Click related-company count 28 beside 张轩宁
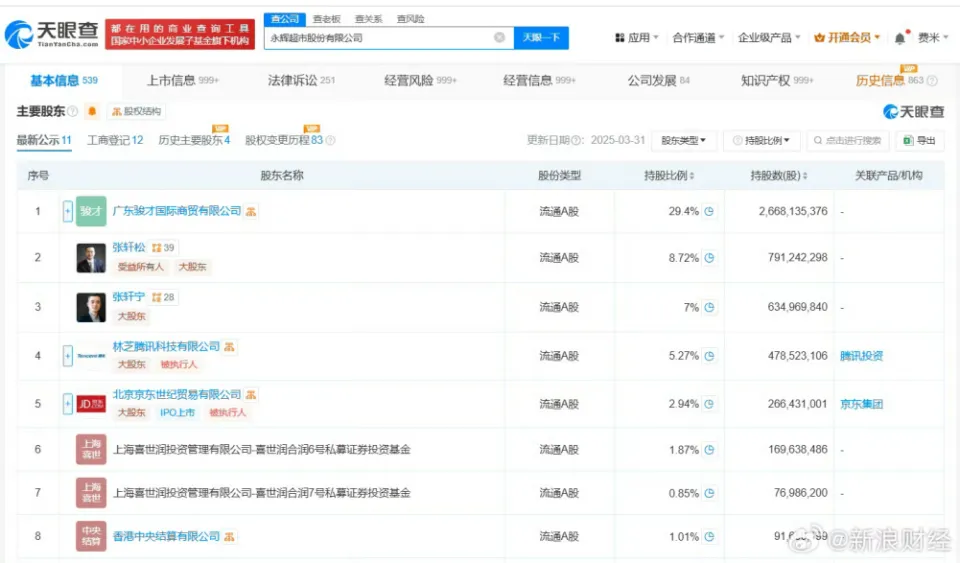Screen dimensions: 960x563 [163, 297]
